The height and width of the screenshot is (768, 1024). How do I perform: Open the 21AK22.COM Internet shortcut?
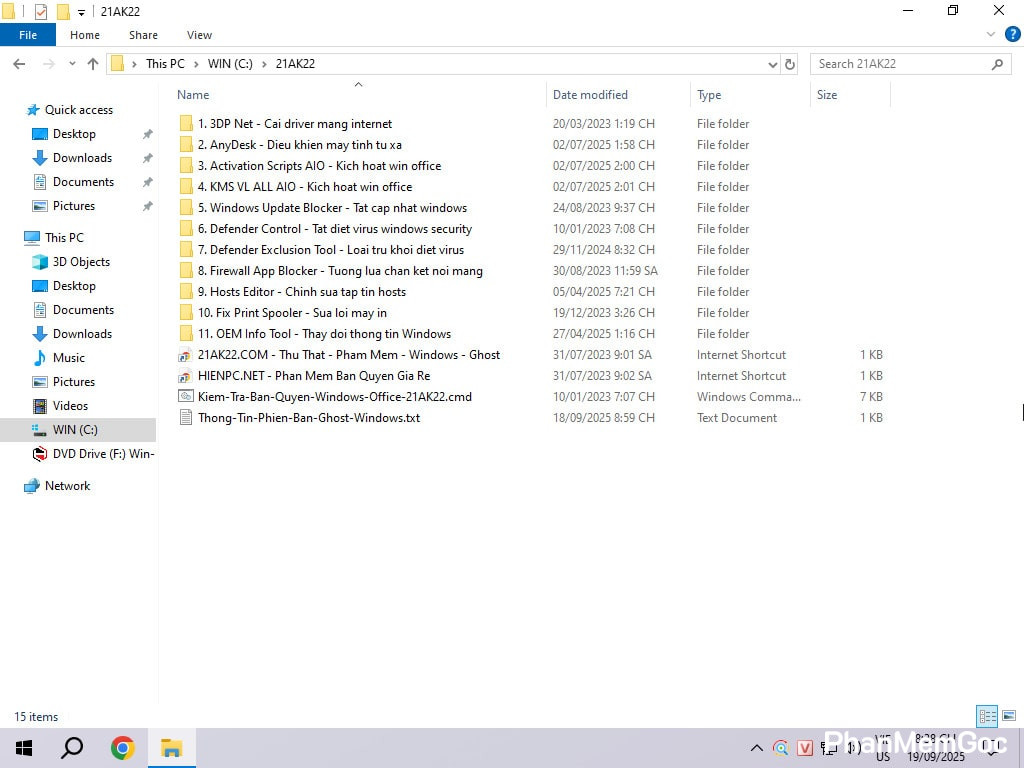(348, 355)
